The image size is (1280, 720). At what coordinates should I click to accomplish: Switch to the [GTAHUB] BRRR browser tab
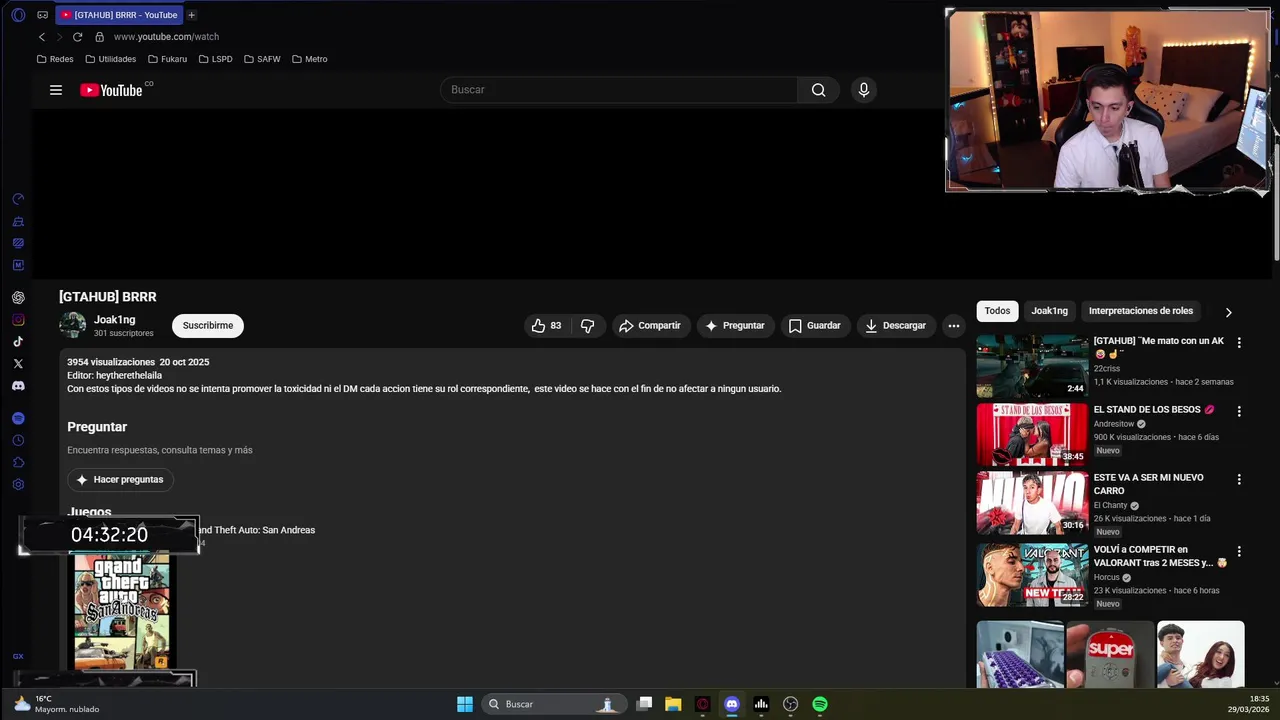[x=120, y=15]
